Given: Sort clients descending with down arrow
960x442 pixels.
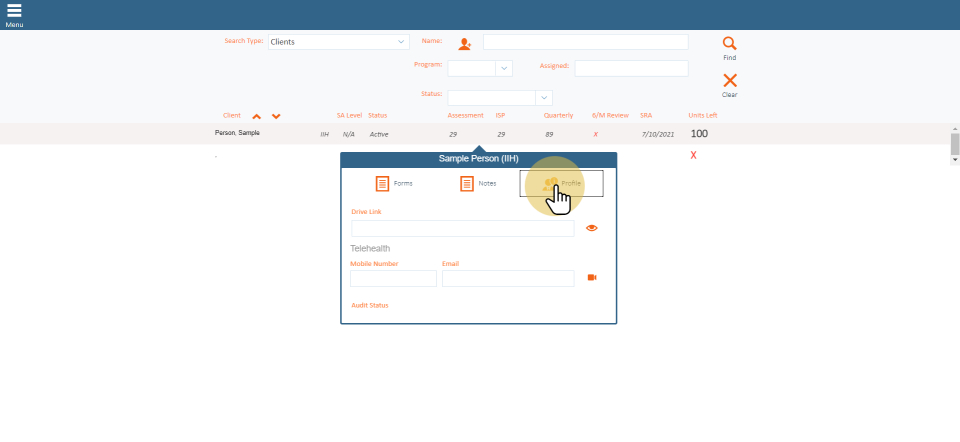Looking at the screenshot, I should pos(276,116).
